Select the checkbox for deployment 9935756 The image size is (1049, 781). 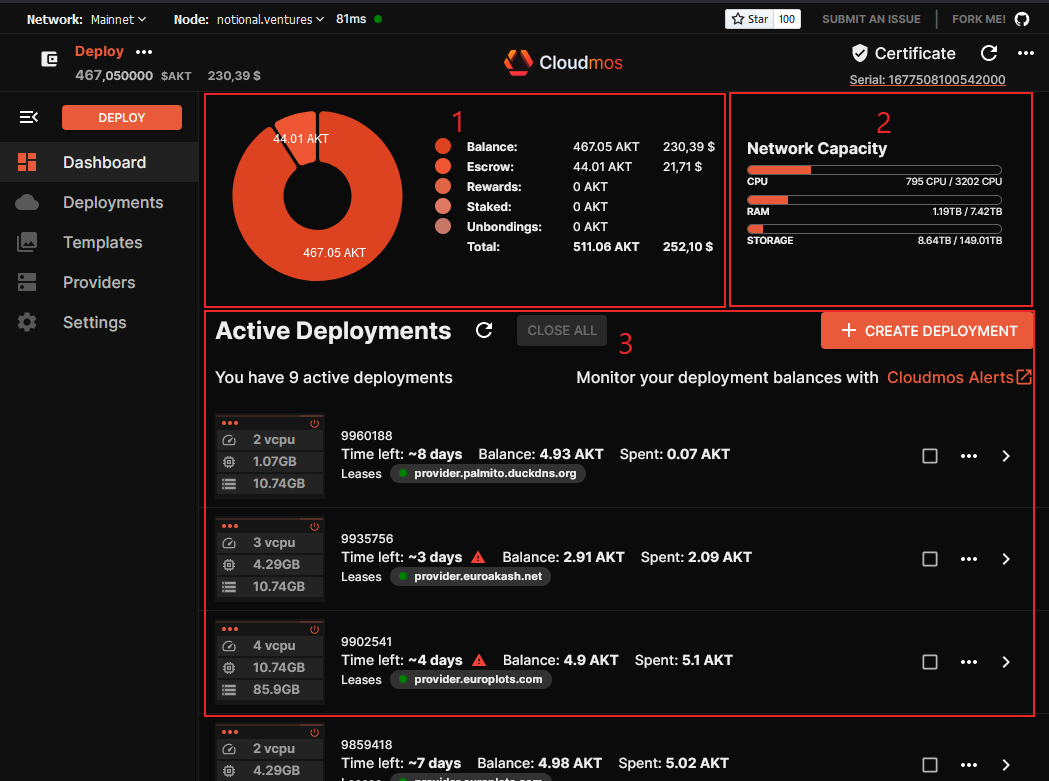[x=930, y=559]
